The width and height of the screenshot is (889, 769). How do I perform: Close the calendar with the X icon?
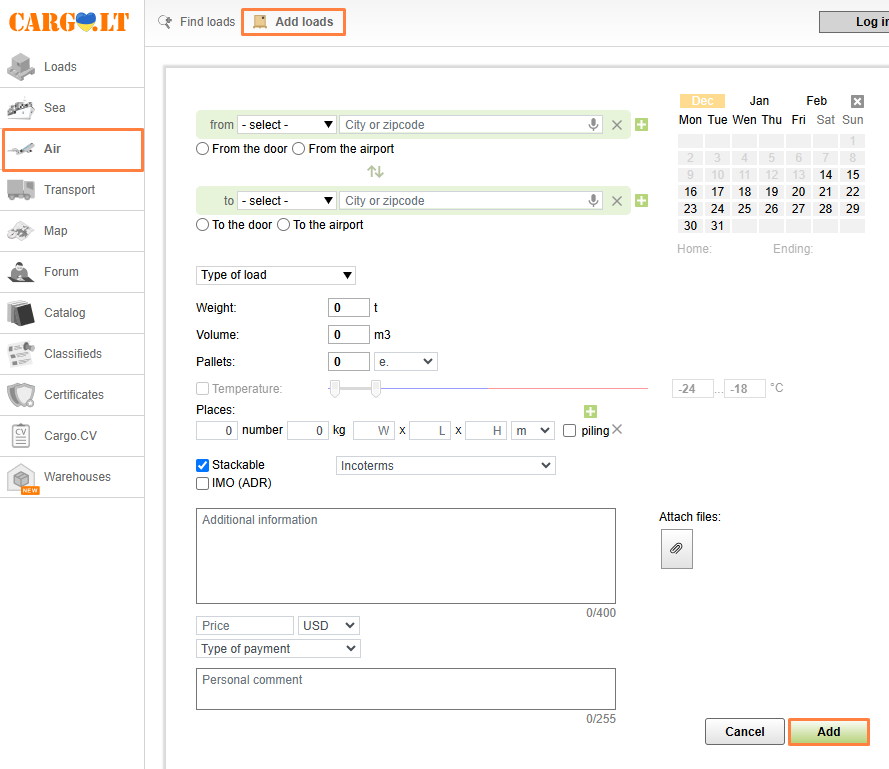(857, 101)
